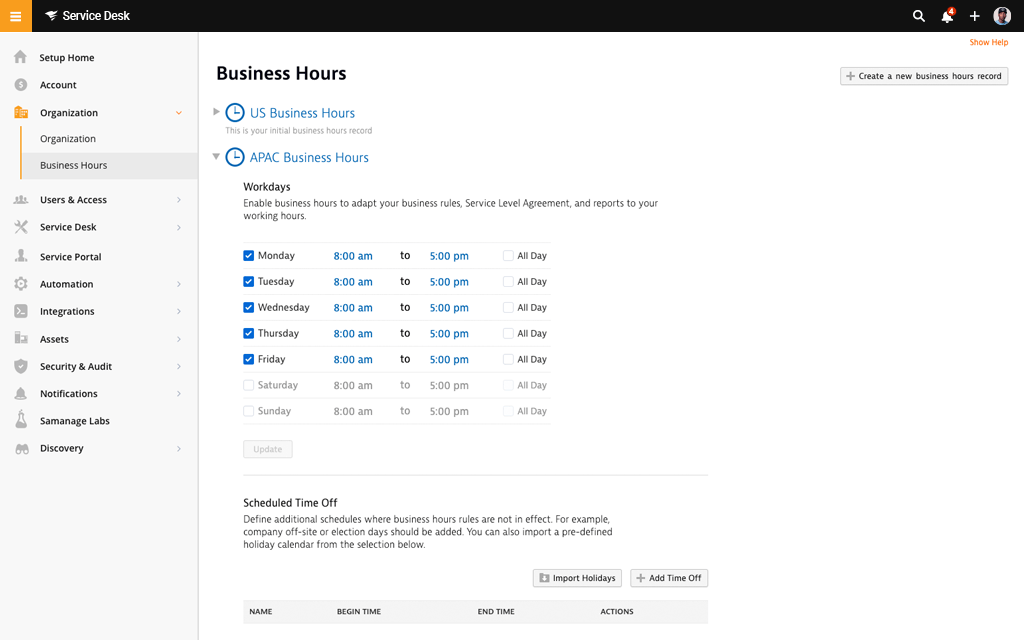Click the Add Time Off button
The image size is (1024, 640).
[x=669, y=578]
